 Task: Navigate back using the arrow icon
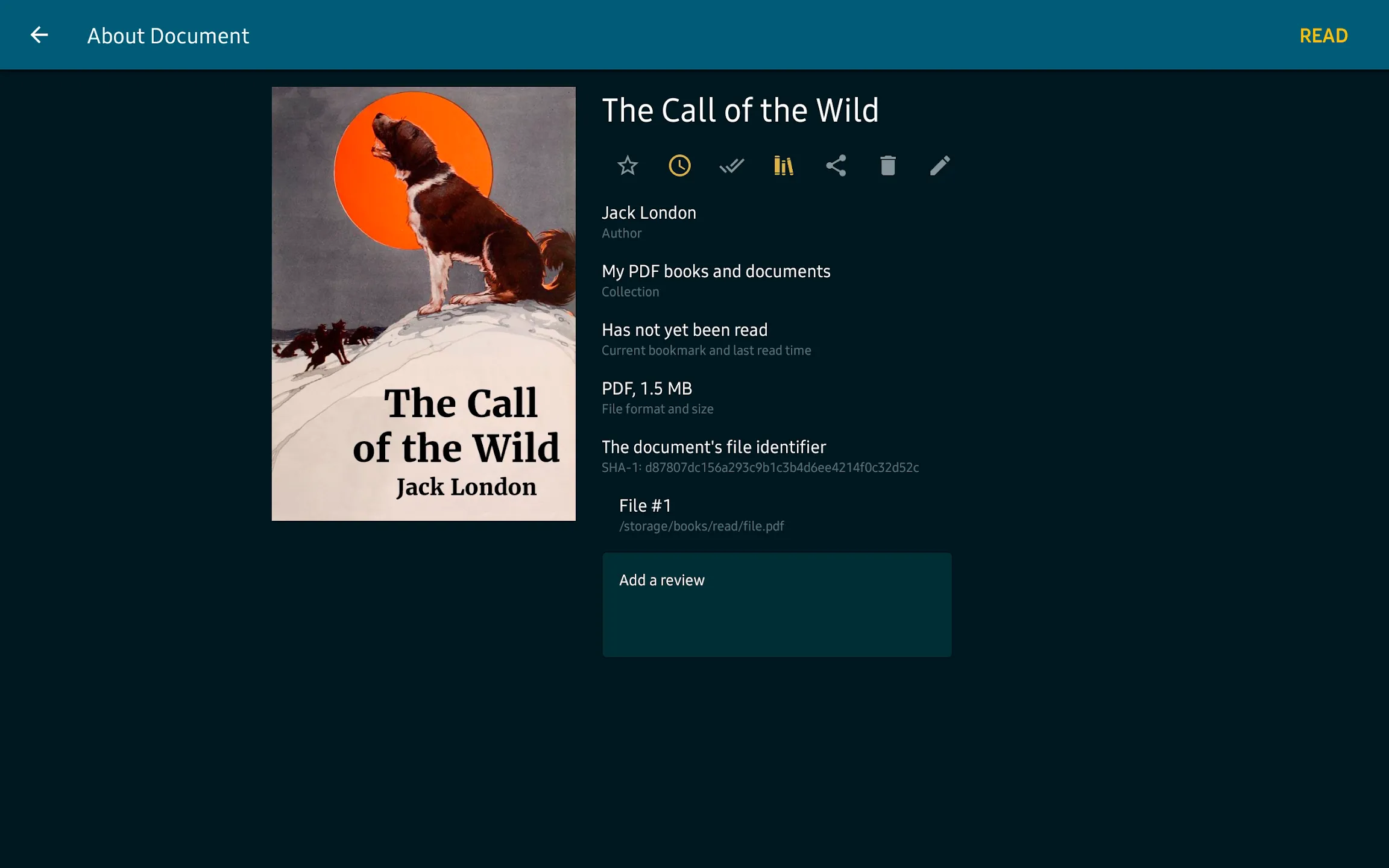[40, 34]
